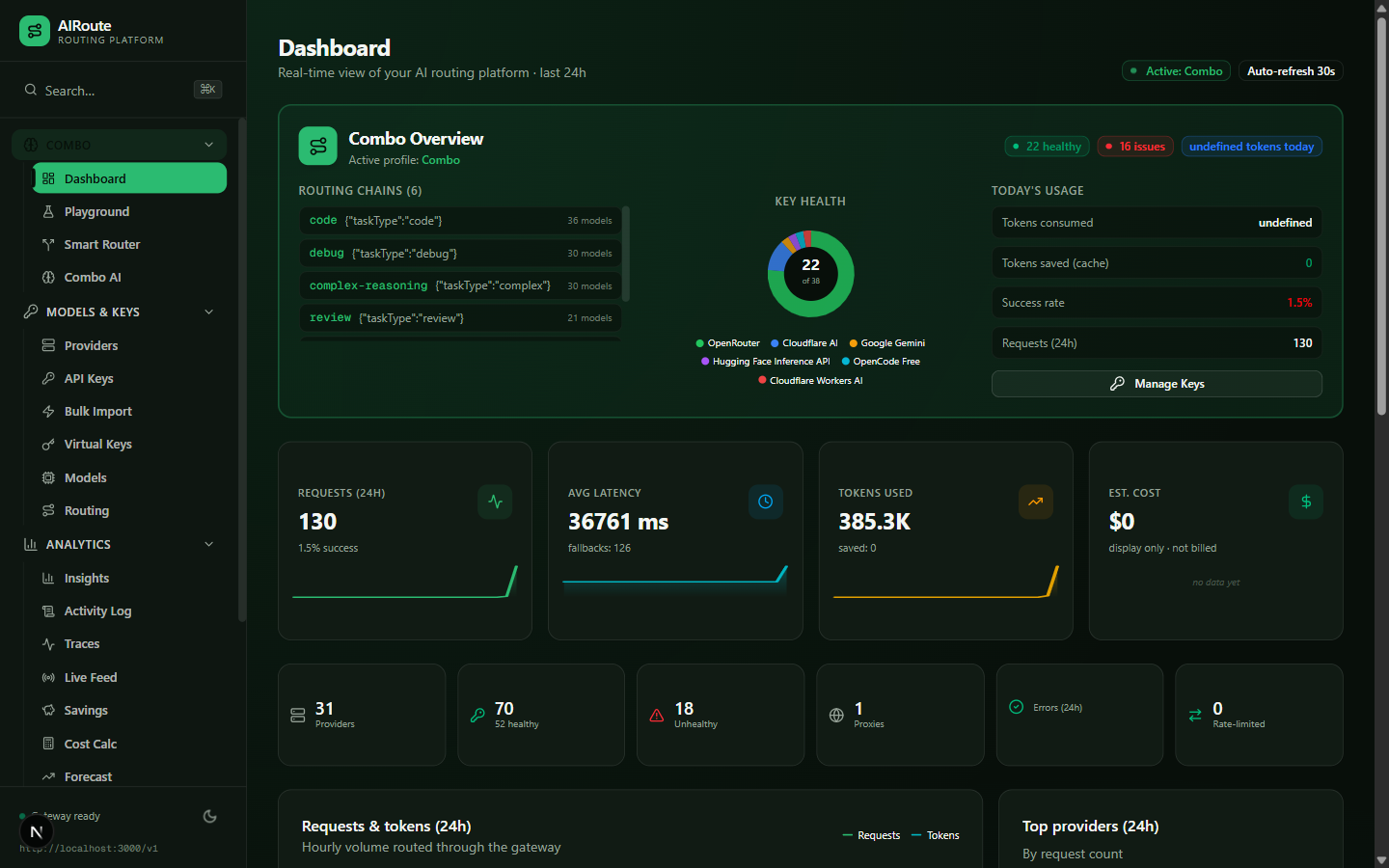Click the Active: Combo badge
Image resolution: width=1389 pixels, height=868 pixels.
(1176, 71)
